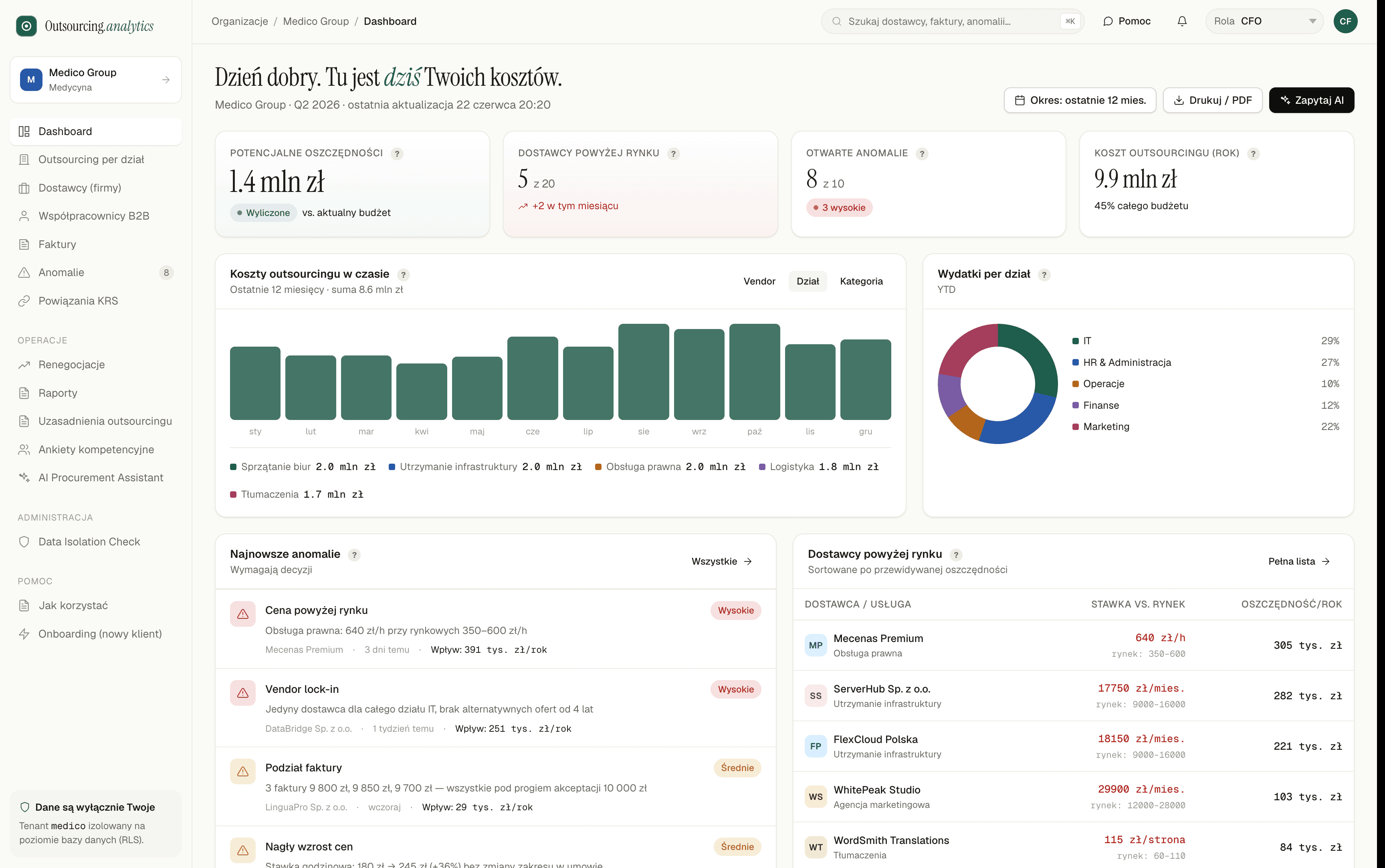
Task: Open Współpracownicy B2B page
Action: click(x=96, y=216)
